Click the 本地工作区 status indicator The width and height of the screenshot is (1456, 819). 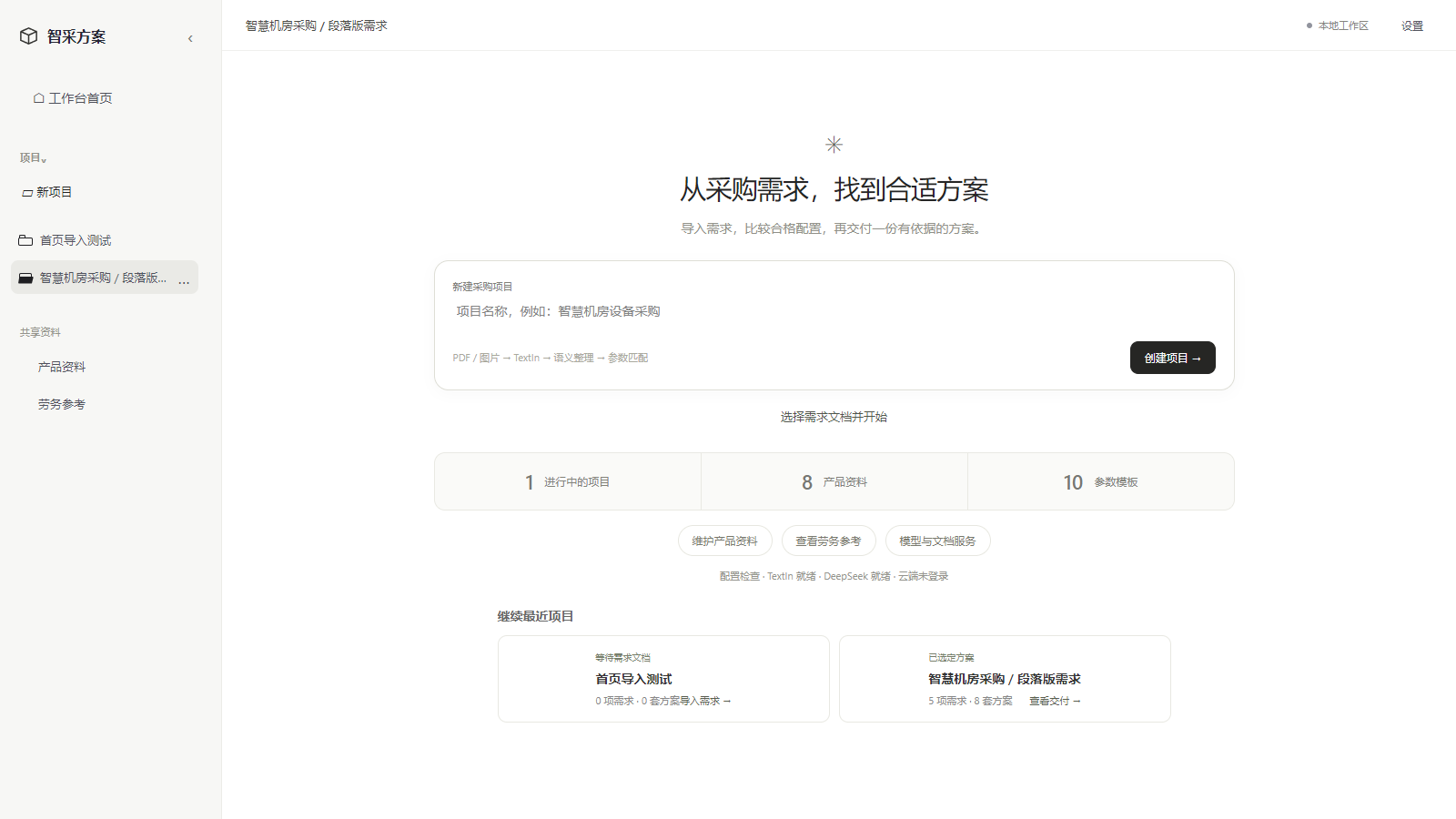point(1338,25)
